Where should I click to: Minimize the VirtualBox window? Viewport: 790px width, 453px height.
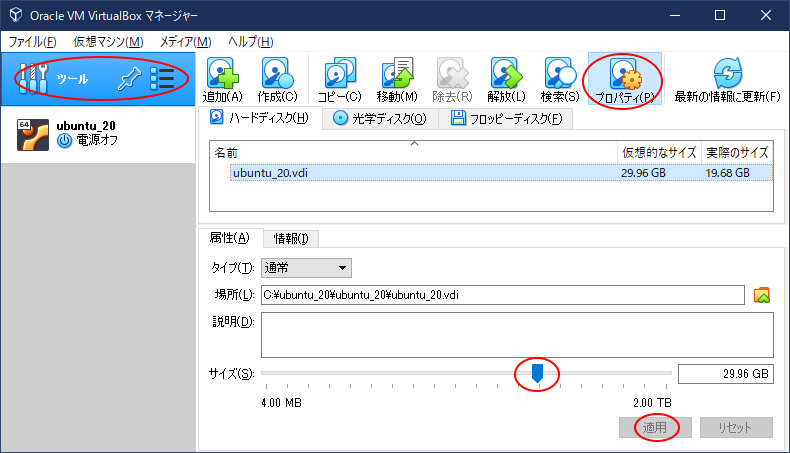pos(675,15)
